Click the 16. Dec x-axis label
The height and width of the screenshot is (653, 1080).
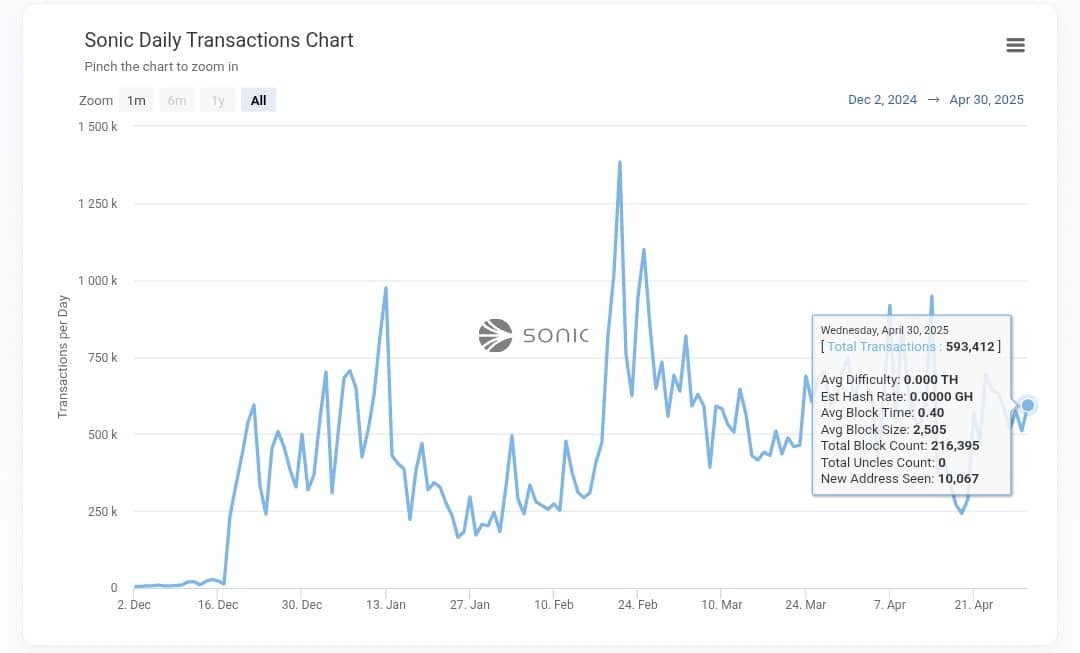click(x=218, y=605)
